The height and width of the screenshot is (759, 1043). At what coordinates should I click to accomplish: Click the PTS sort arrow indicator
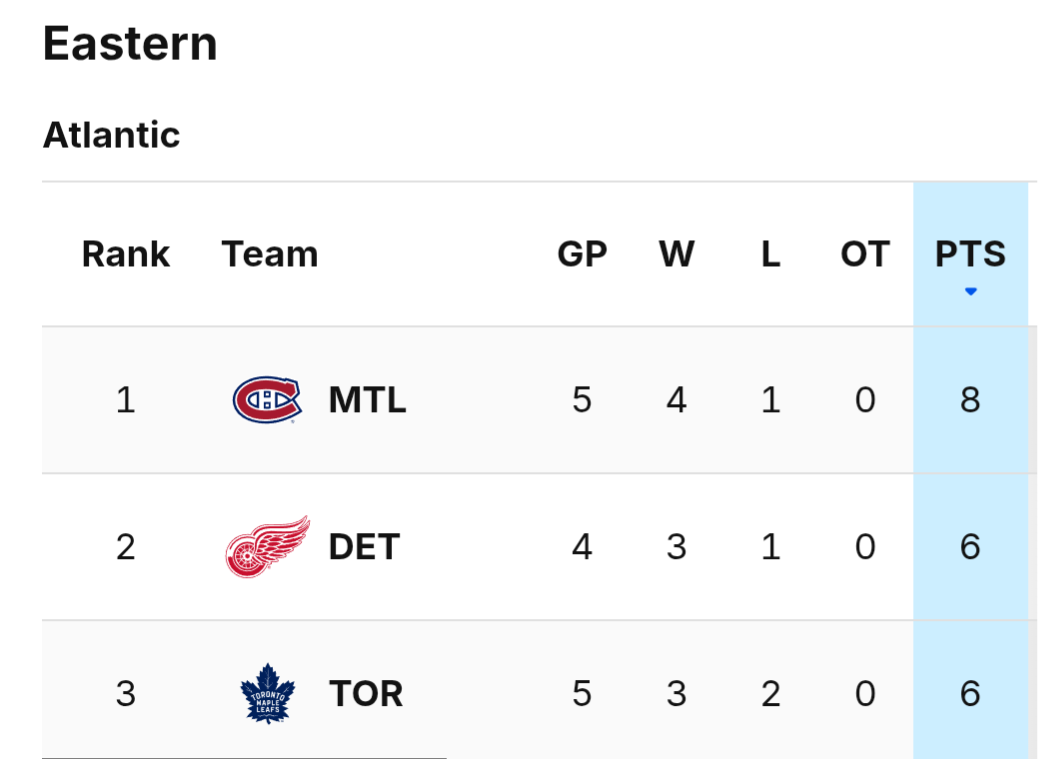[970, 292]
